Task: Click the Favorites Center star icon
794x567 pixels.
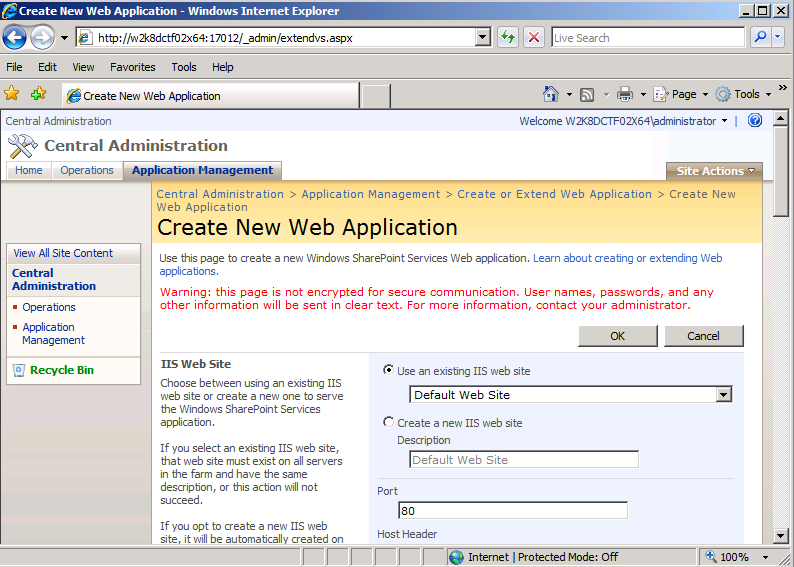Action: (x=12, y=93)
